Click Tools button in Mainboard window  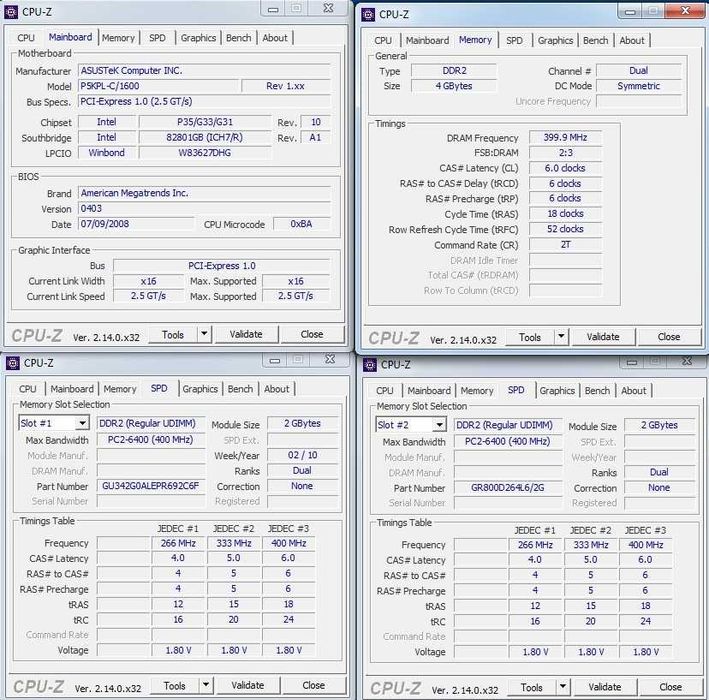(x=173, y=335)
